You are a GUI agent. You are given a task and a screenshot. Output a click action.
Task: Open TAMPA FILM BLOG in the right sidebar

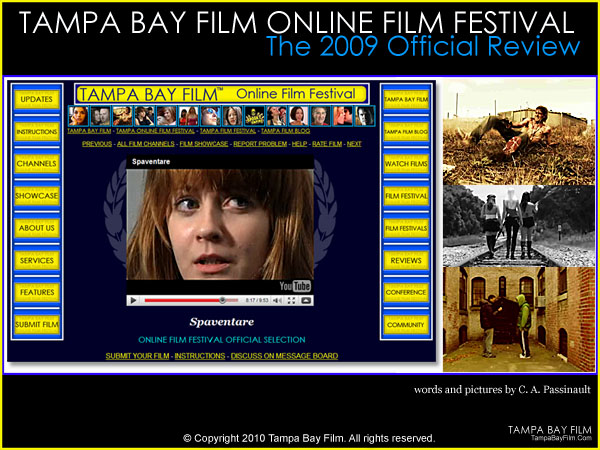pyautogui.click(x=406, y=132)
